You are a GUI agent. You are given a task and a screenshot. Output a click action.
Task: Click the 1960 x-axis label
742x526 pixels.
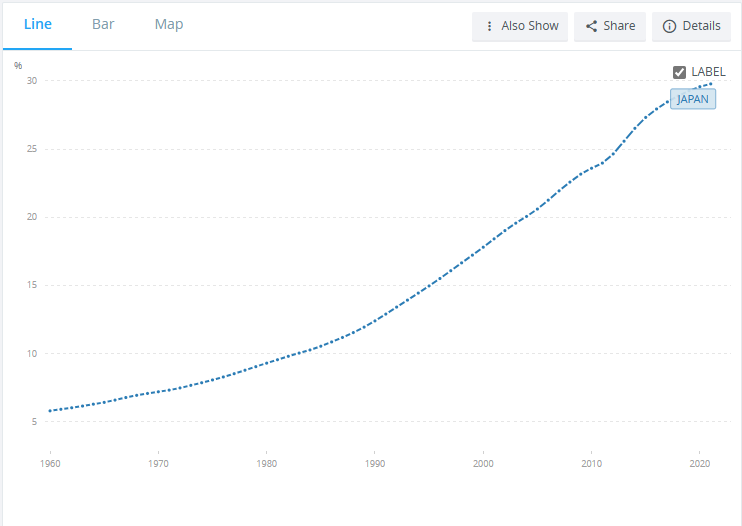coord(49,464)
